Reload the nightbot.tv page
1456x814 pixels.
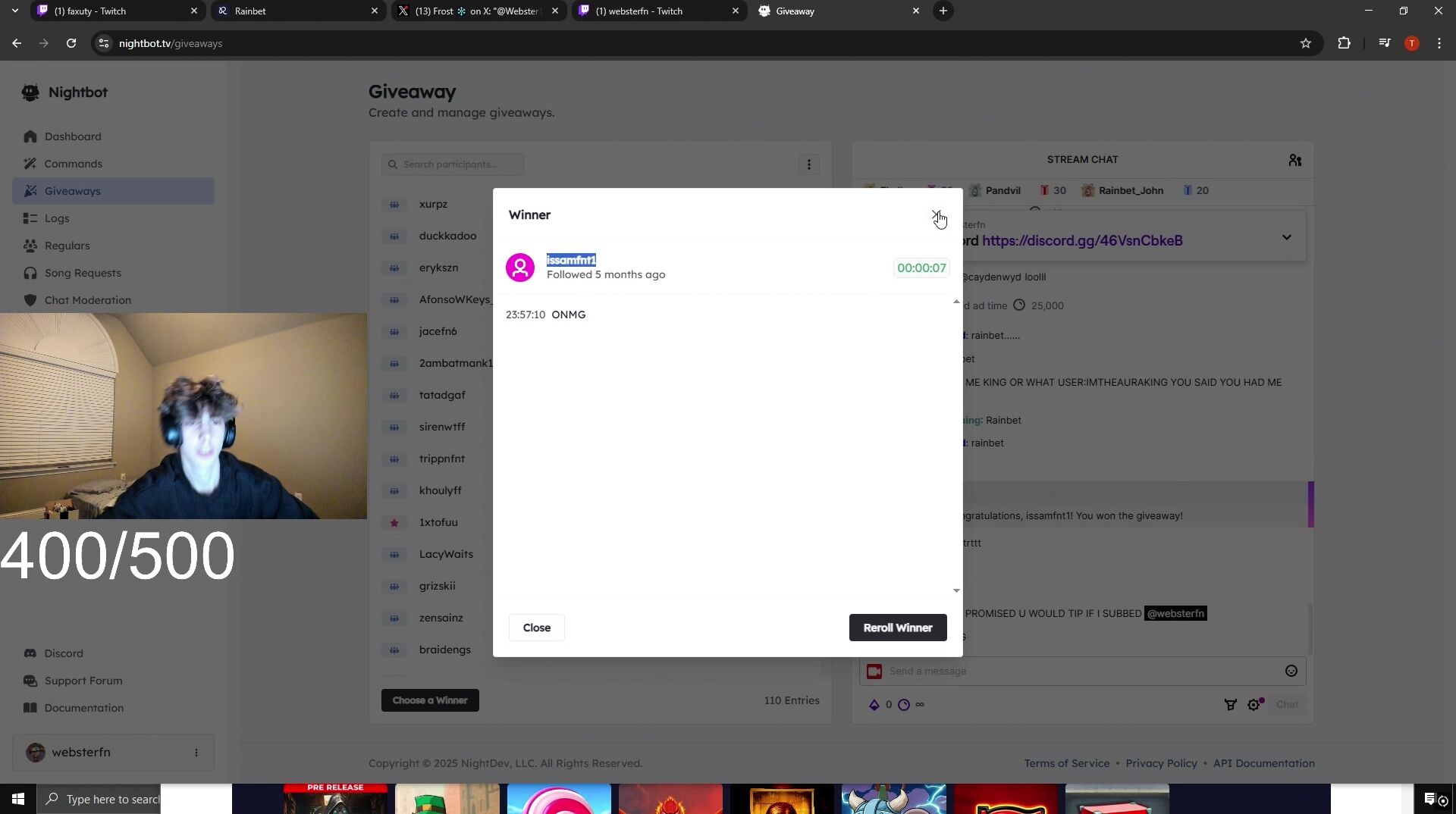(71, 43)
